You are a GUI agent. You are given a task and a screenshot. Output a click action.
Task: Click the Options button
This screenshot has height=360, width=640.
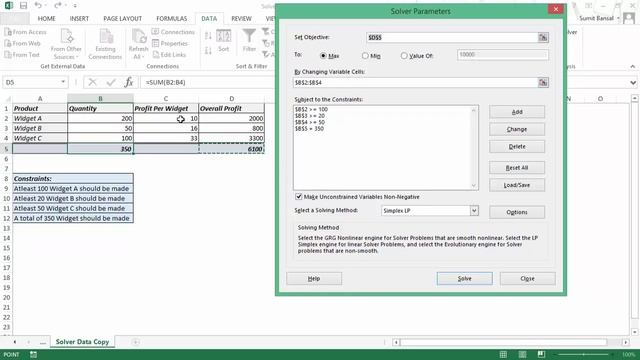click(x=517, y=212)
